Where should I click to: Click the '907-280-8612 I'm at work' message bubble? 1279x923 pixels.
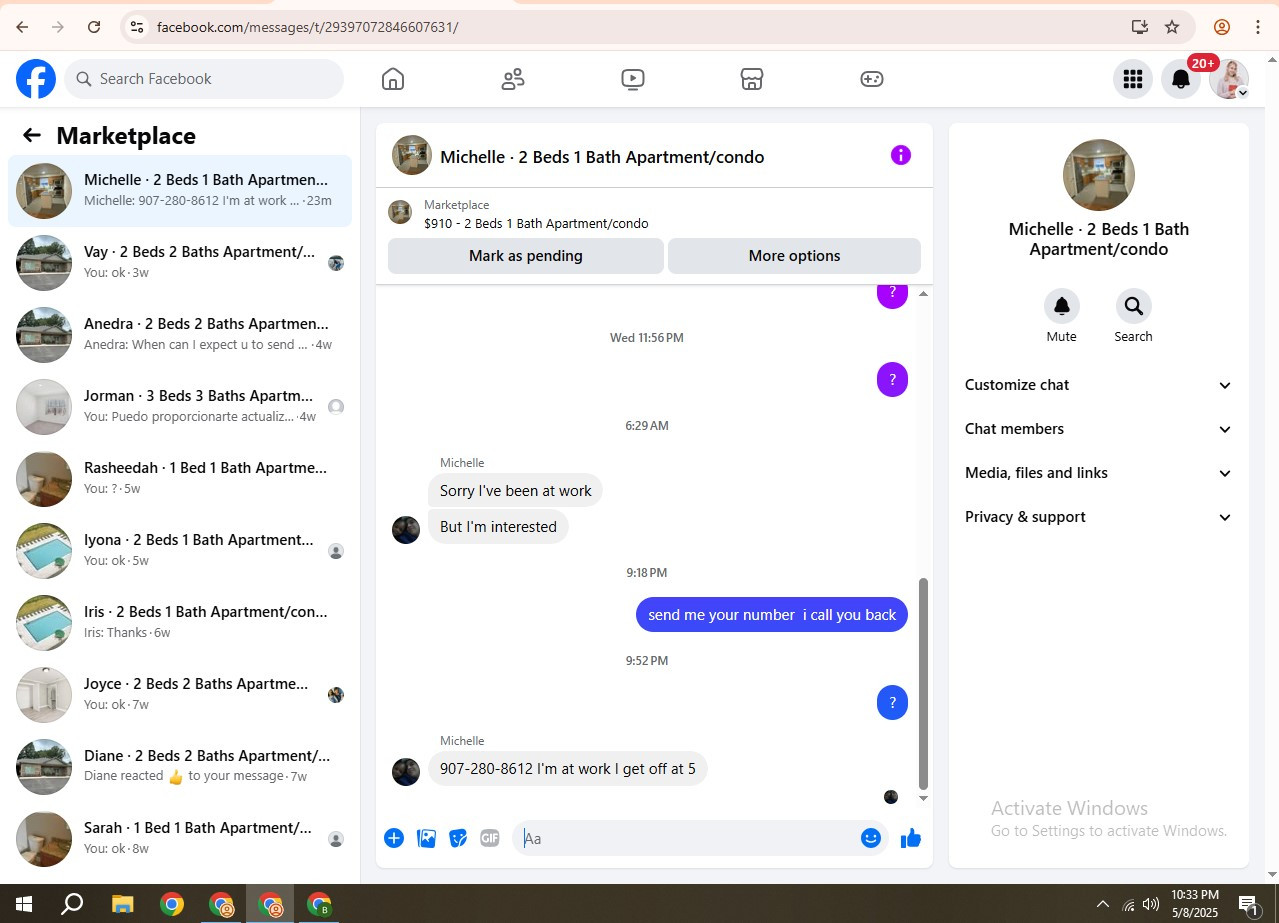coord(568,769)
